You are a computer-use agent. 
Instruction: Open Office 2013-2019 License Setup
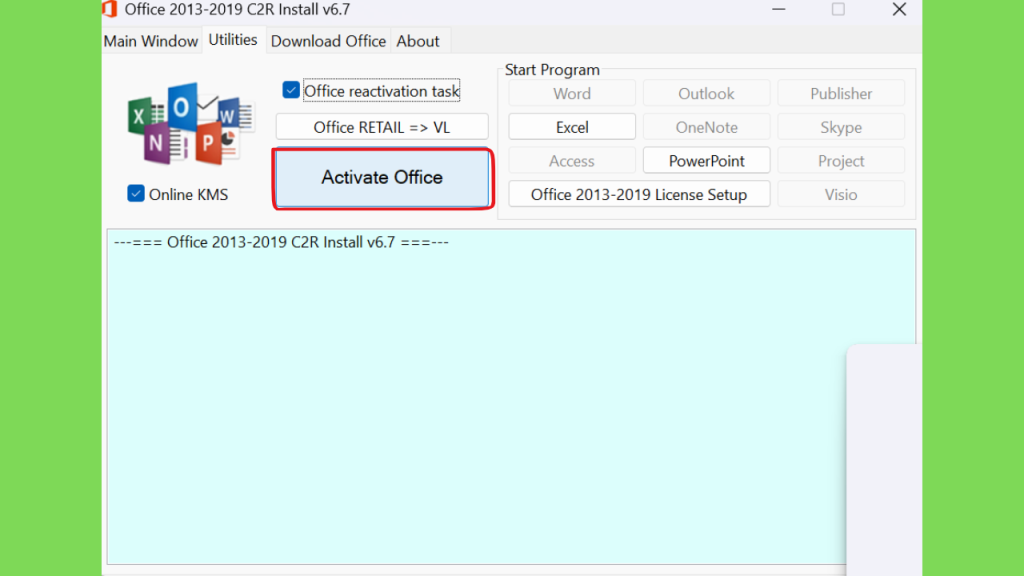pos(639,195)
